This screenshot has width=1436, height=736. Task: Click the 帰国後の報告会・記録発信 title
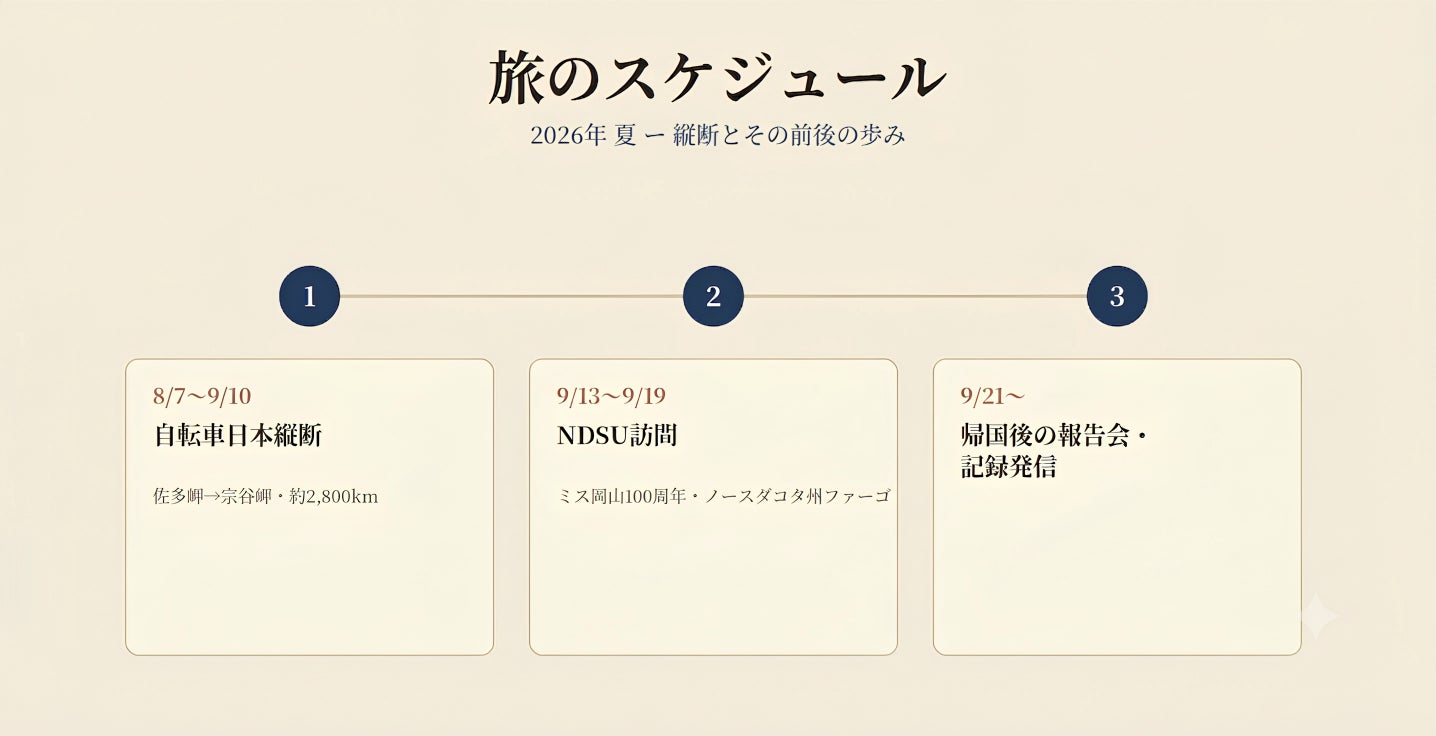(1056, 451)
